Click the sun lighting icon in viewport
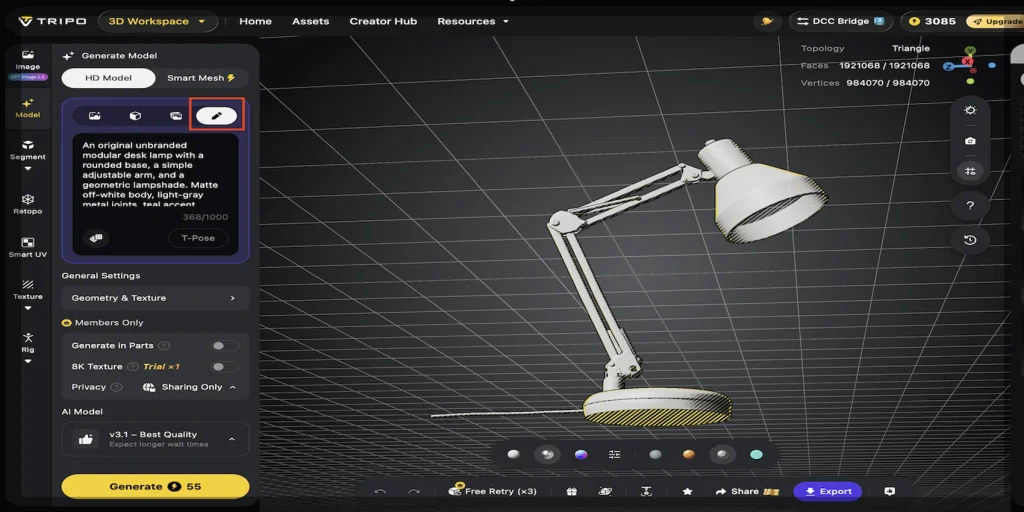 (970, 110)
